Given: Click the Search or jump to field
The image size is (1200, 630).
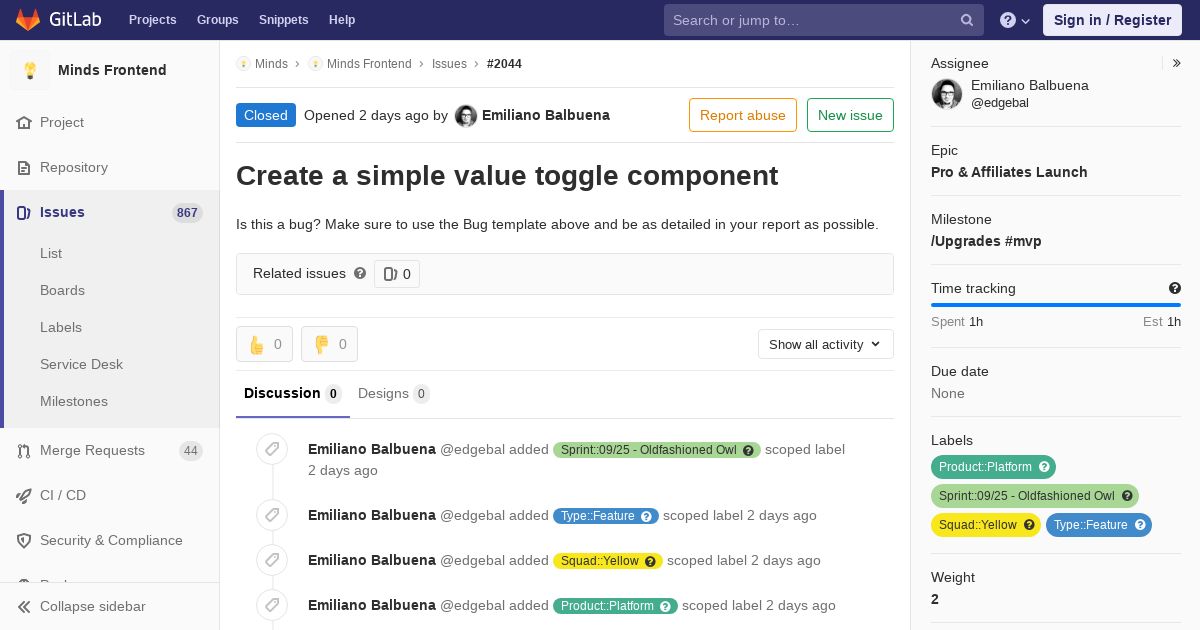Looking at the screenshot, I should pyautogui.click(x=824, y=20).
